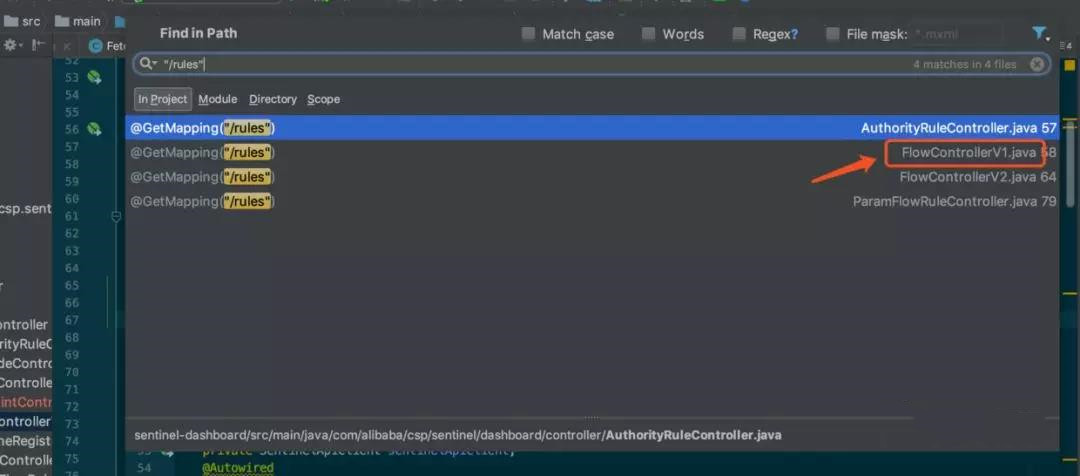Select the red-highlighted item in the project tree
The width and height of the screenshot is (1080, 476).
[x=25, y=402]
